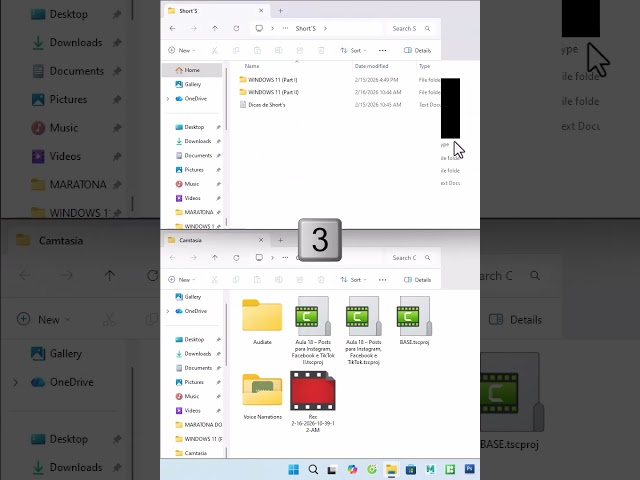Open taskbar Search magnifier
Image resolution: width=640 pixels, height=480 pixels.
point(313,469)
